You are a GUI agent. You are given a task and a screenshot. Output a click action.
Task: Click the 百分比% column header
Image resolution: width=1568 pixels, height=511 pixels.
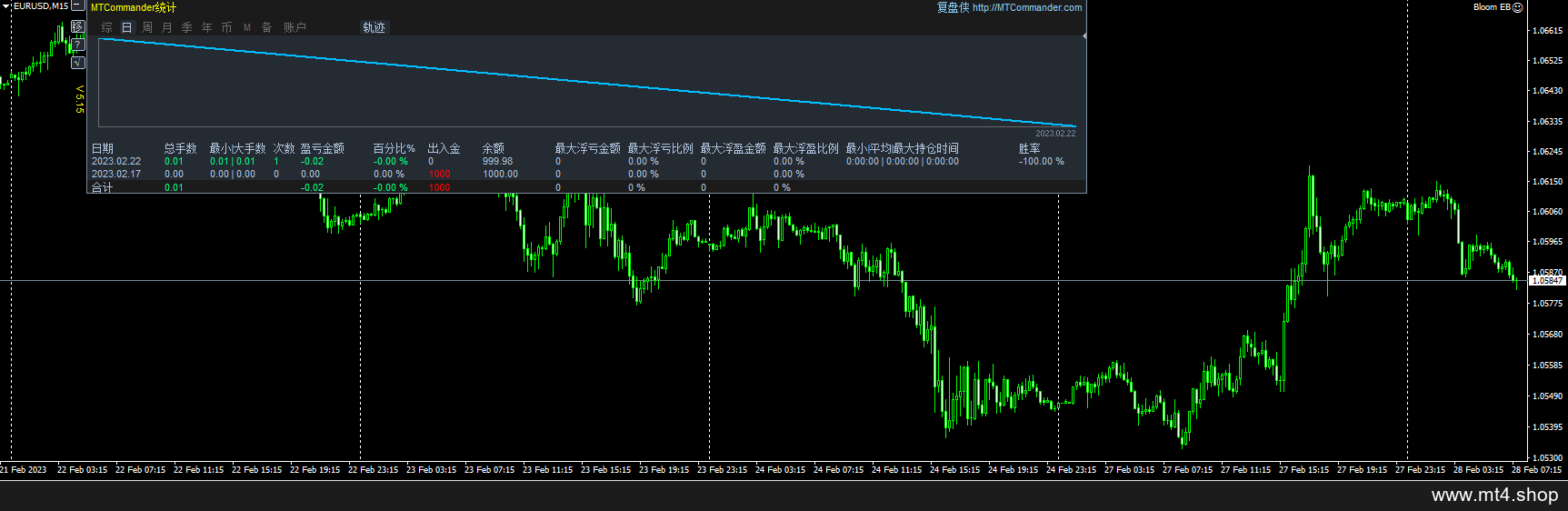(394, 148)
